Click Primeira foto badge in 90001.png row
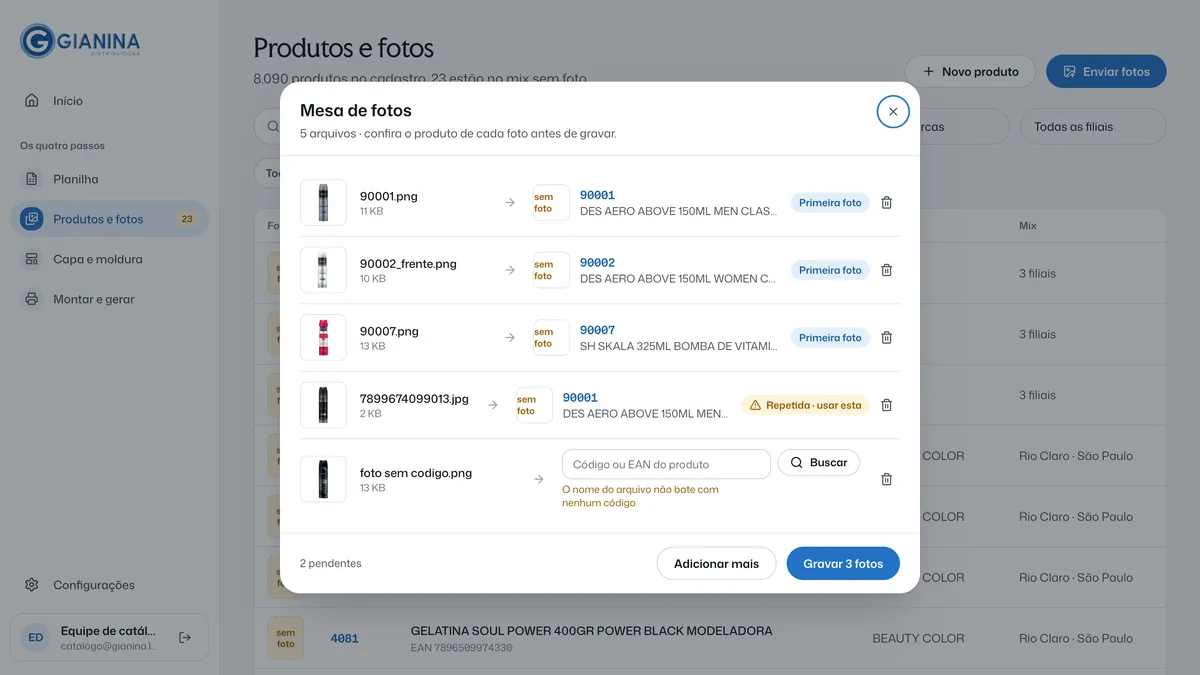 830,203
